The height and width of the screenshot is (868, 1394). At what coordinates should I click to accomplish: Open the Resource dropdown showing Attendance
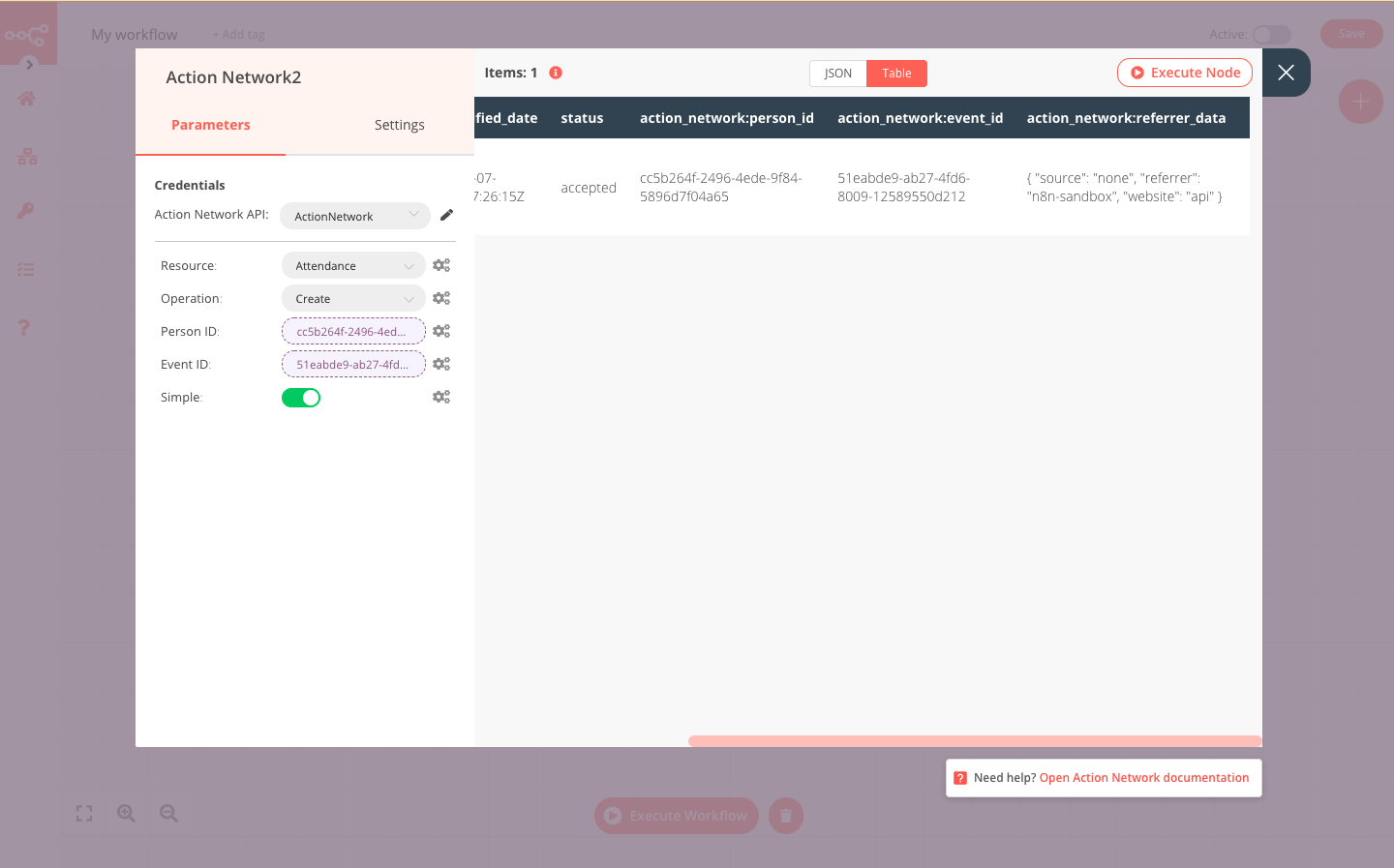click(x=352, y=264)
